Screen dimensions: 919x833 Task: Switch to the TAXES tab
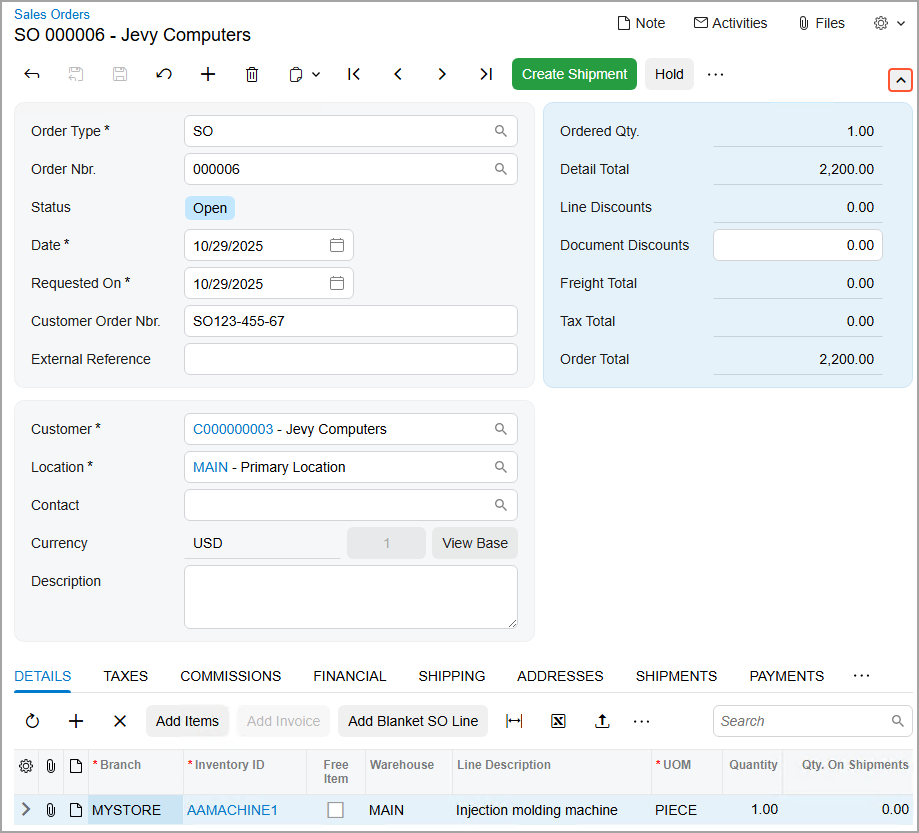(x=125, y=676)
